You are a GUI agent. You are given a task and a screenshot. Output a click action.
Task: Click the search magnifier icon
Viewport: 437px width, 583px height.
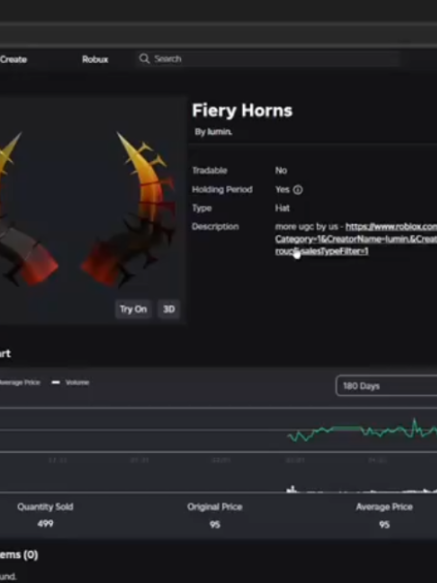[144, 59]
